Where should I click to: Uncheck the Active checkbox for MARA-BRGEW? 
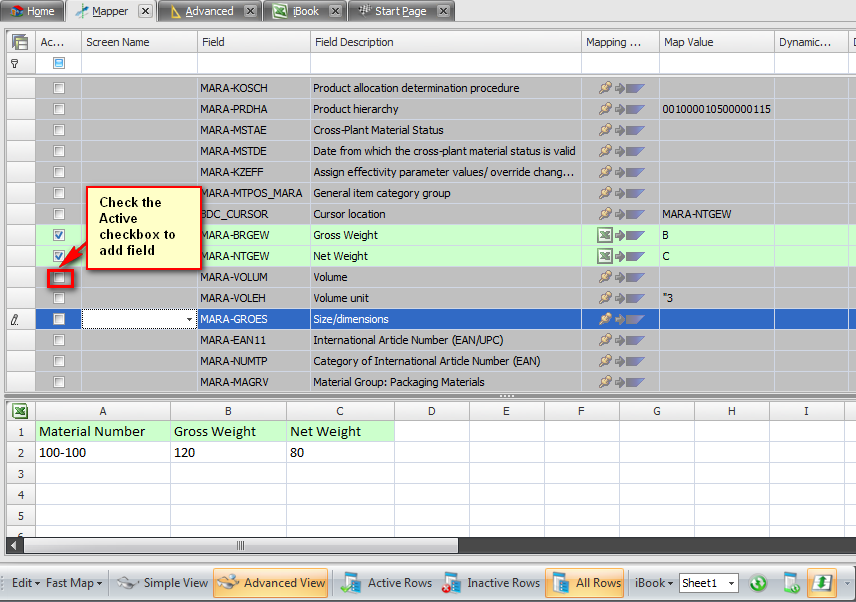[x=58, y=235]
